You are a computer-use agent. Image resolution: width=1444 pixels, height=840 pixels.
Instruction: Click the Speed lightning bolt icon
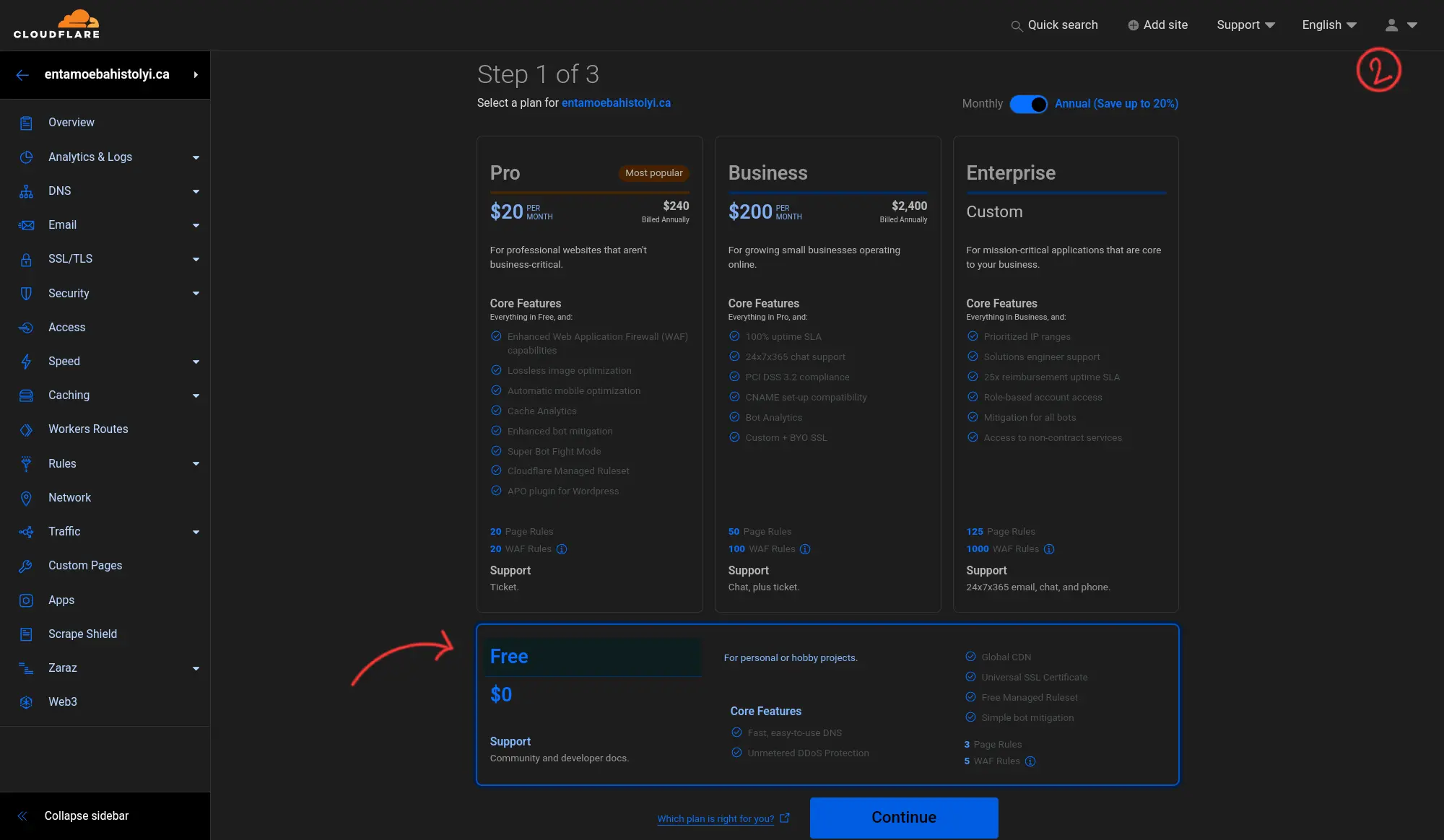[x=26, y=362]
